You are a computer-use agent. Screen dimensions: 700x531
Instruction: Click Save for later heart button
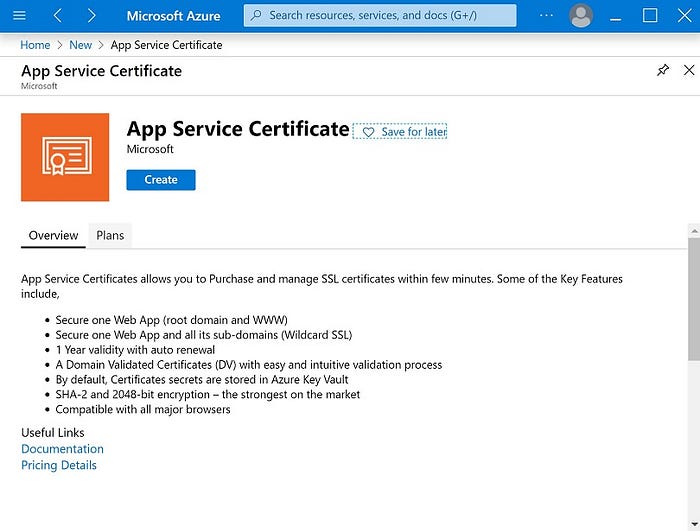[x=400, y=131]
